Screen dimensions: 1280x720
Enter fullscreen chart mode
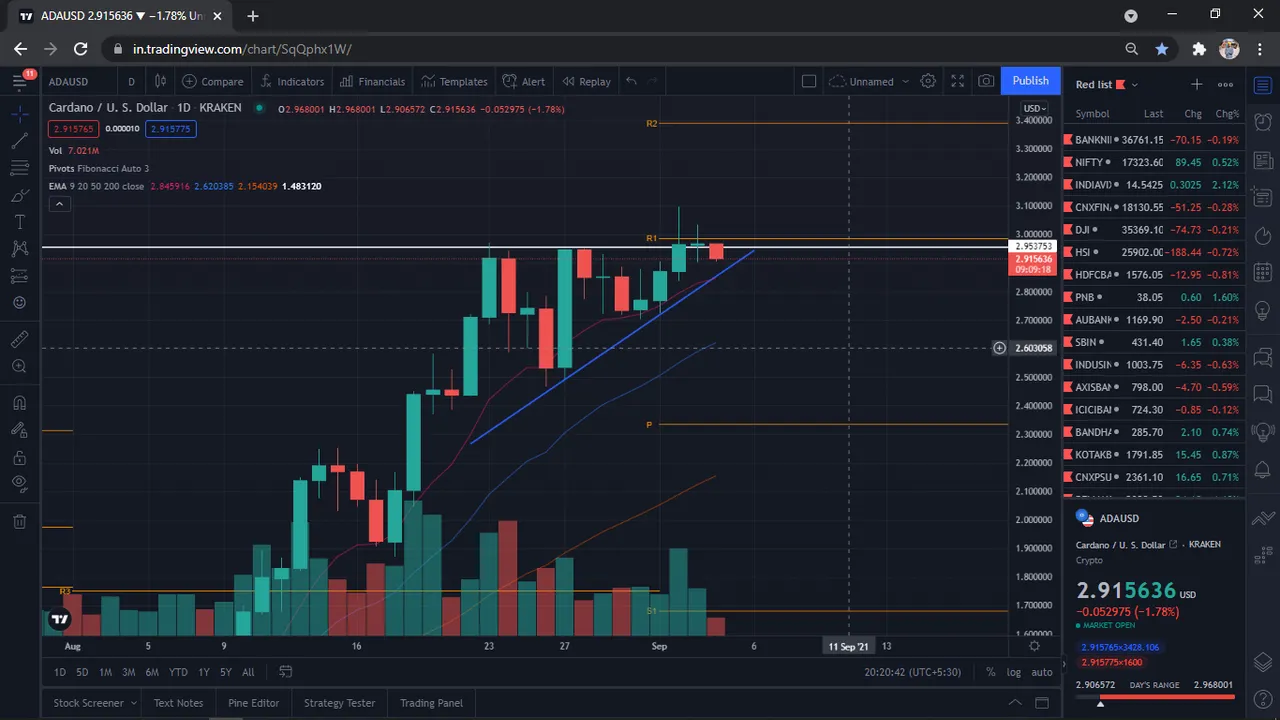(x=957, y=81)
